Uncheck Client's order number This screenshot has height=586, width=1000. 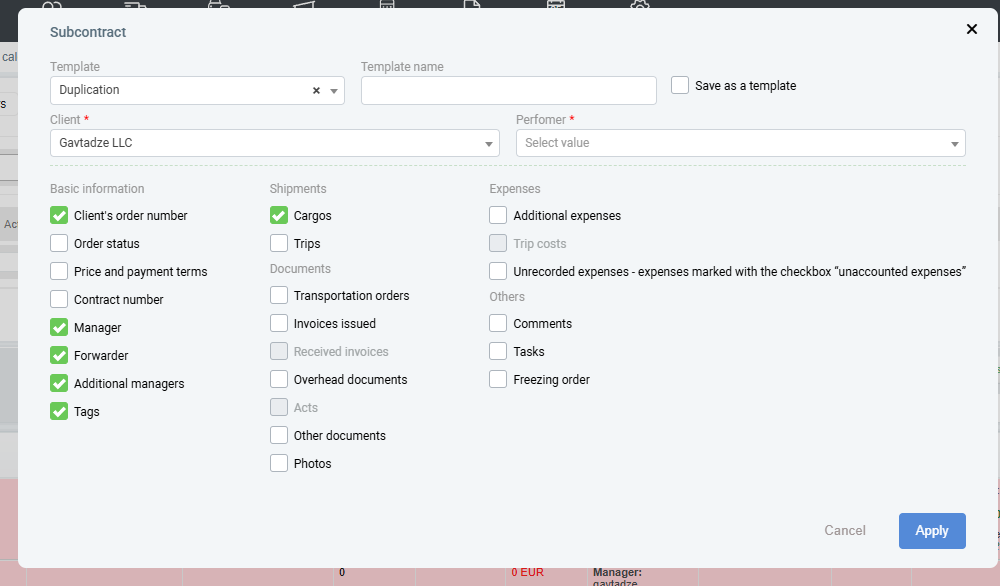pos(59,215)
